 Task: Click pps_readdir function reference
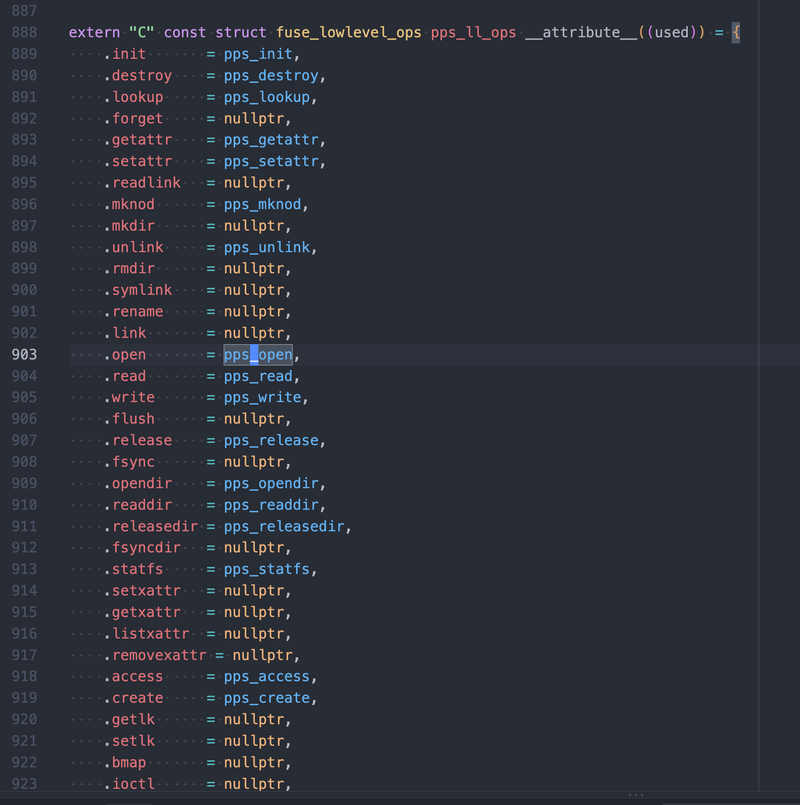(271, 505)
